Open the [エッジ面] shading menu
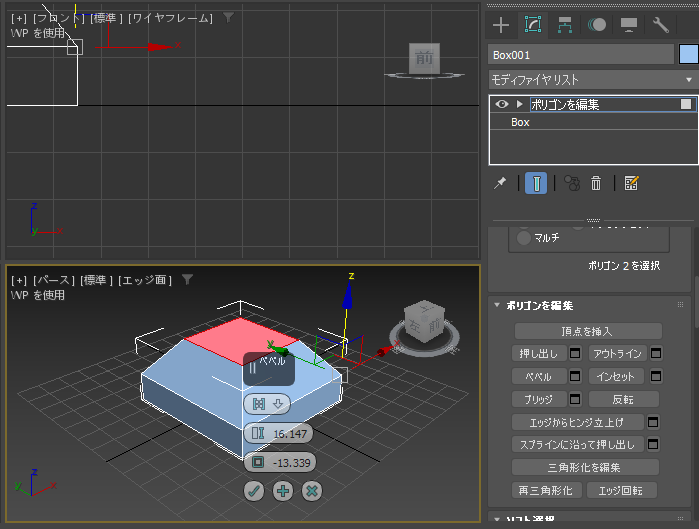Viewport: 699px width, 529px height. click(x=145, y=280)
